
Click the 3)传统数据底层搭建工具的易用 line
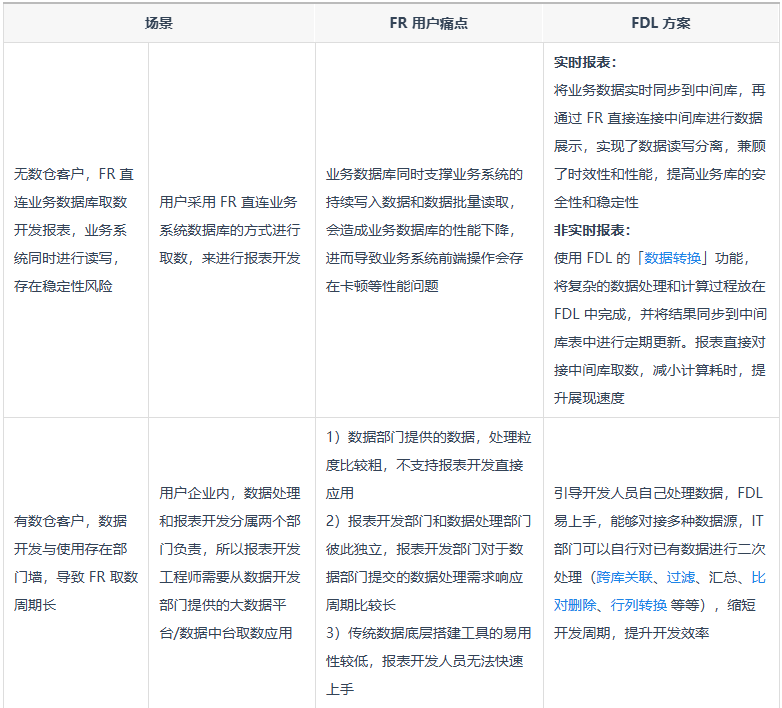click(428, 633)
